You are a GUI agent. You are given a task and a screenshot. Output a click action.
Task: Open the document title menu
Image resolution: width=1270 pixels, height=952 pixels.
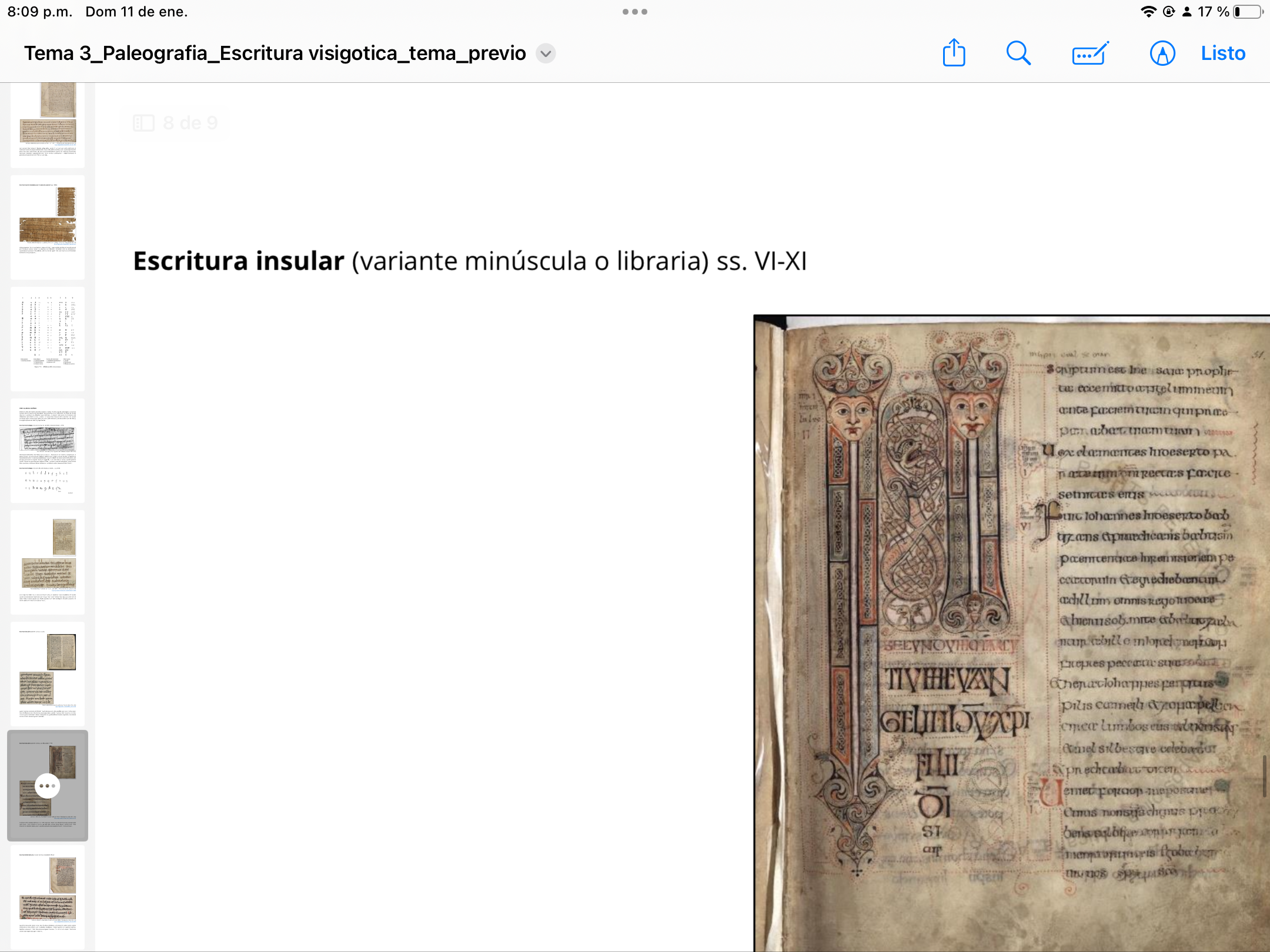(x=275, y=53)
